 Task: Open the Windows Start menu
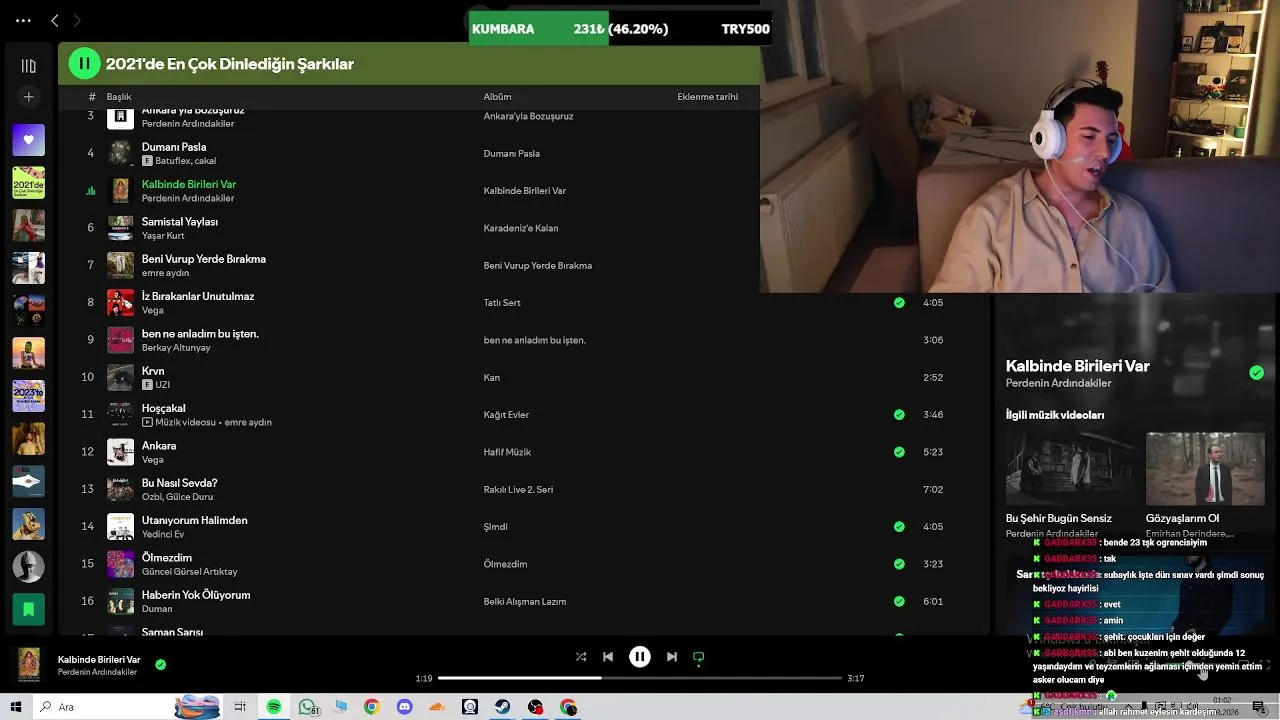pyautogui.click(x=16, y=707)
